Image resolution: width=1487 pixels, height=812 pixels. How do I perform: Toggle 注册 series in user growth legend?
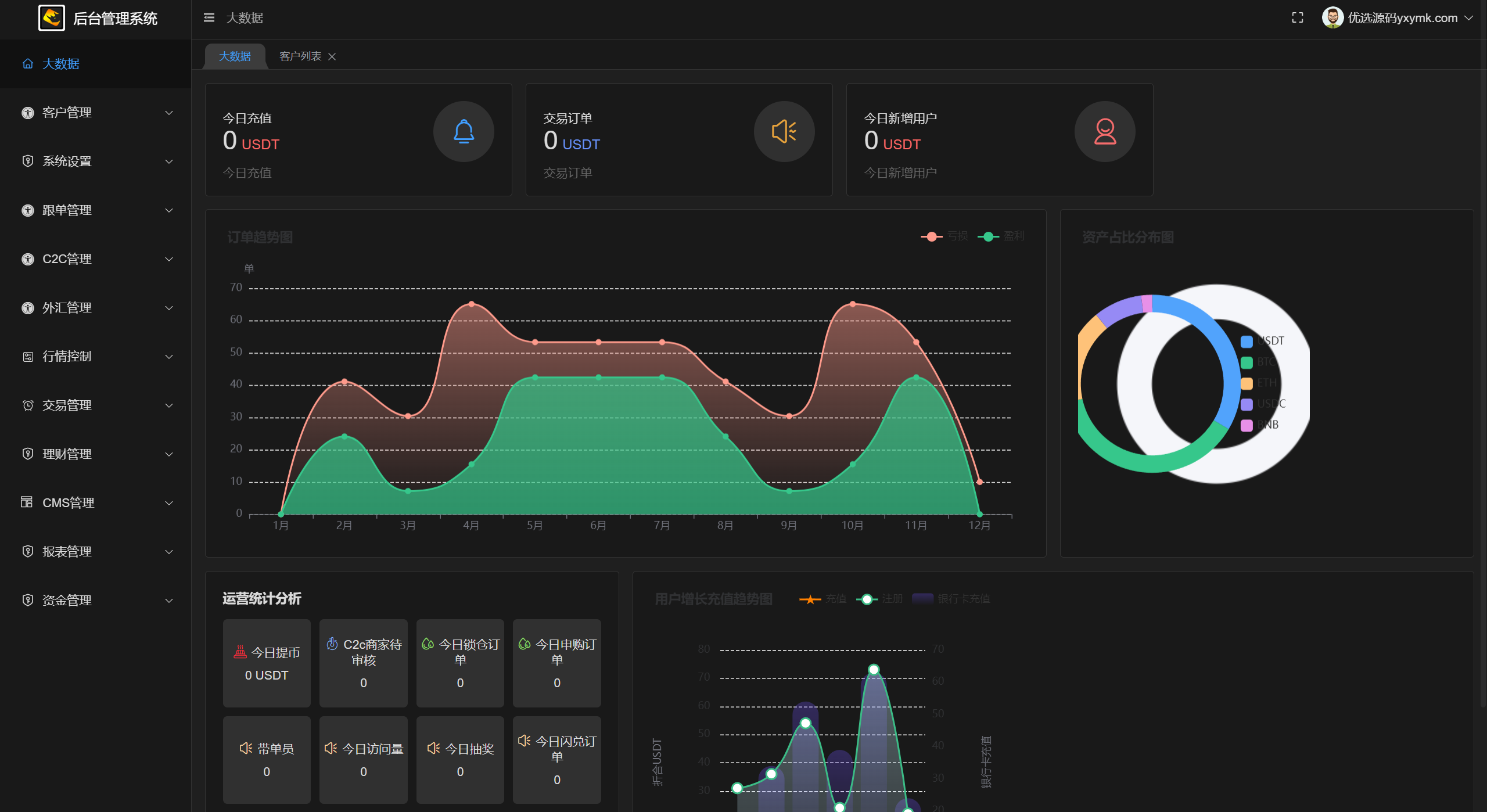879,599
